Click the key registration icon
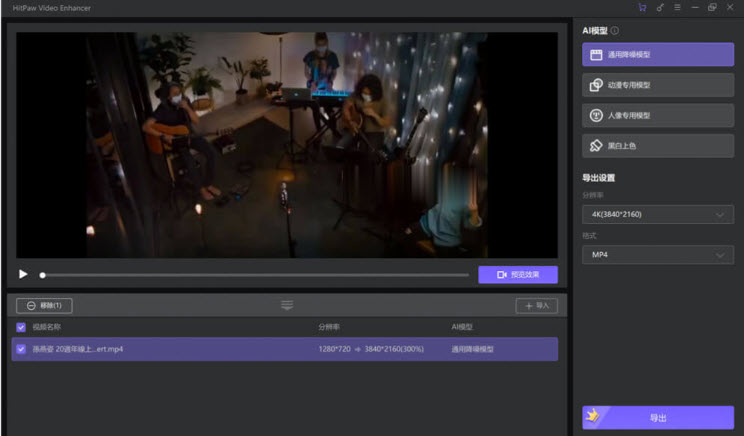 pos(660,7)
